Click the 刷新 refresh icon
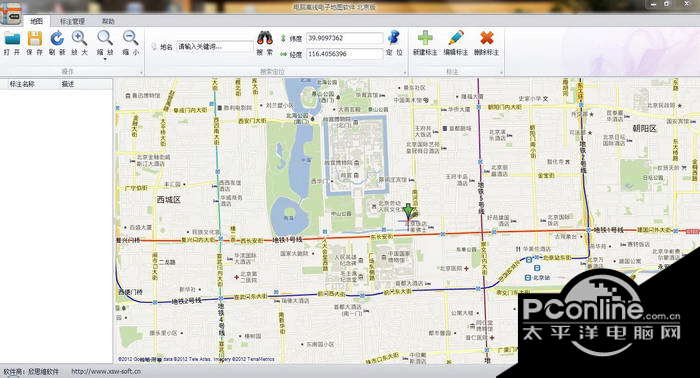 pos(57,39)
